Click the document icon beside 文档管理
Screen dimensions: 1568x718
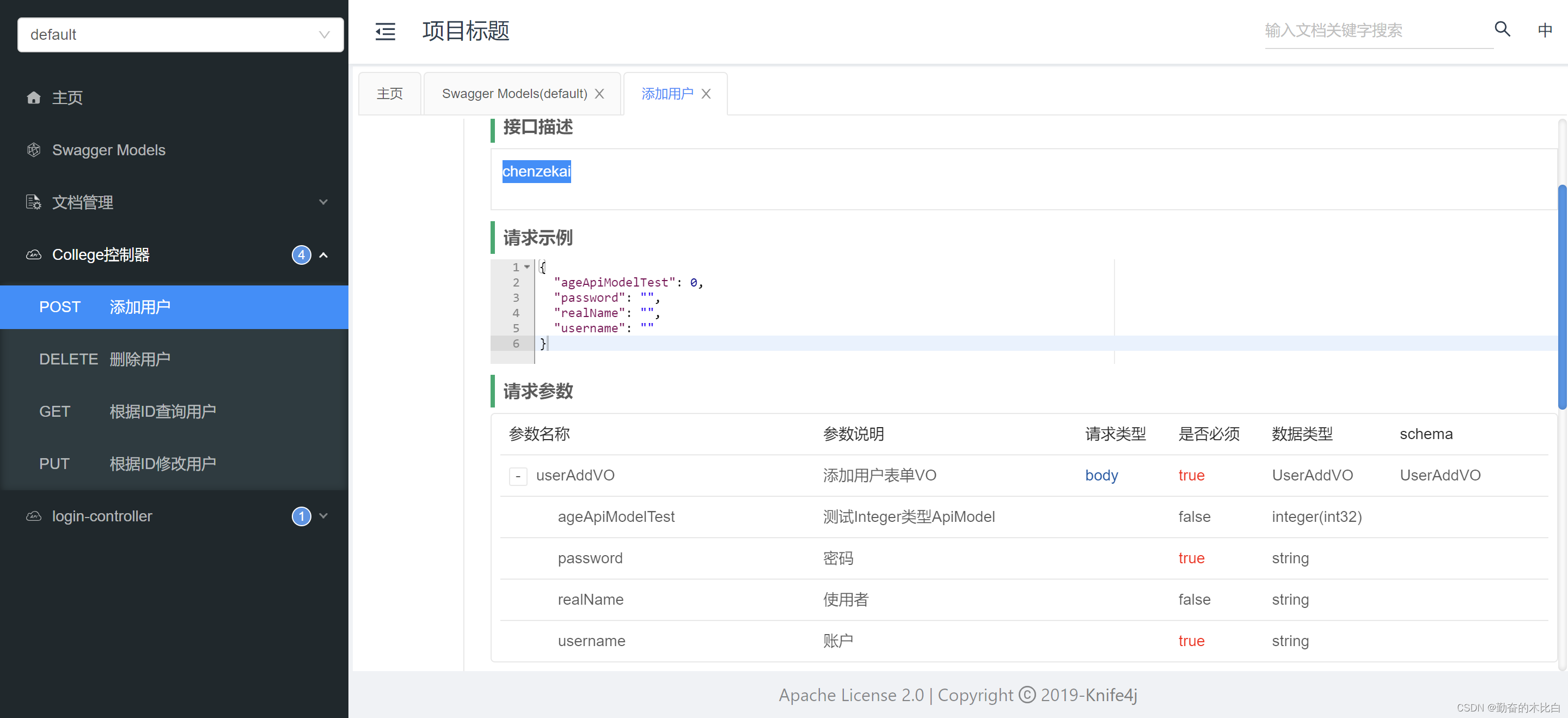tap(33, 202)
